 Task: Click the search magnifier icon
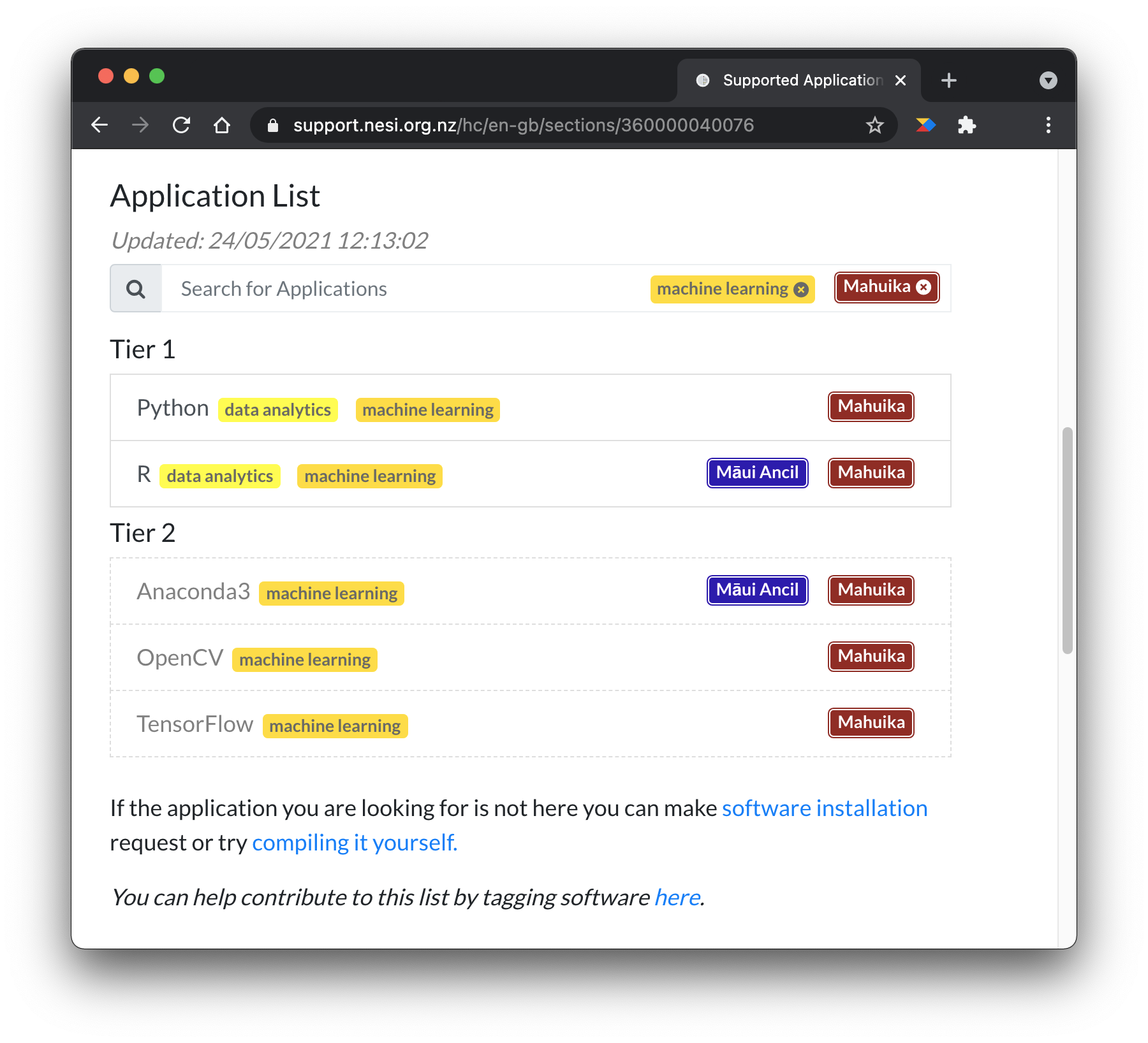click(135, 289)
